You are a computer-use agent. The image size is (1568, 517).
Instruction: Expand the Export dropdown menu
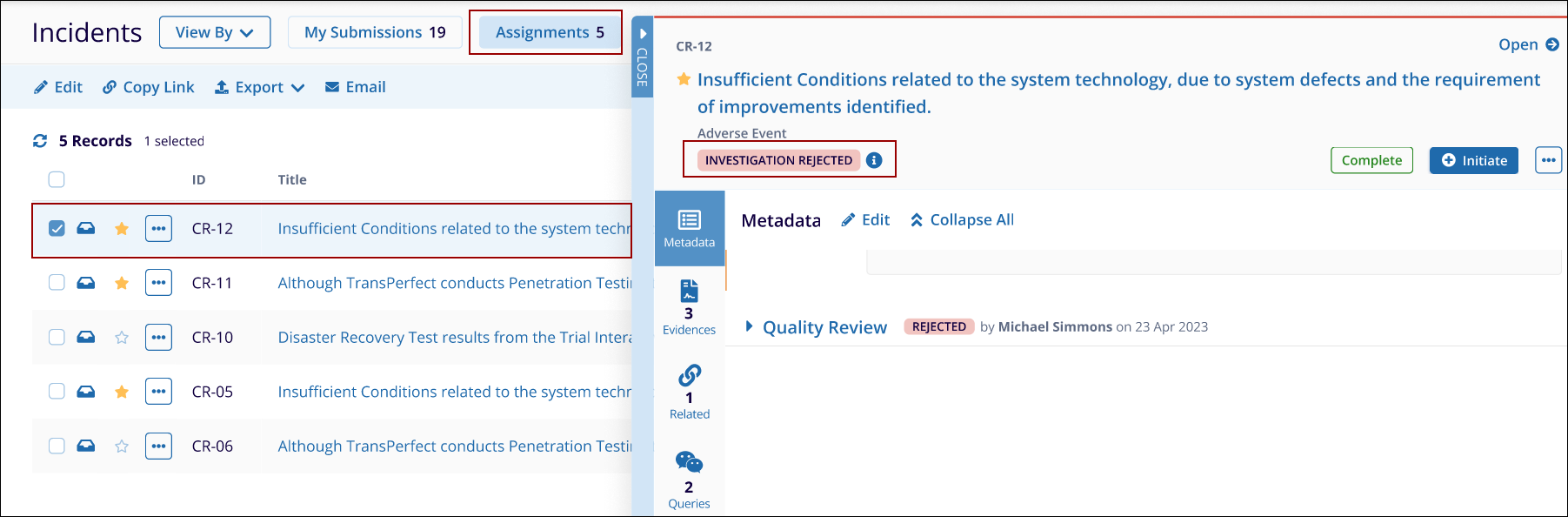(260, 87)
